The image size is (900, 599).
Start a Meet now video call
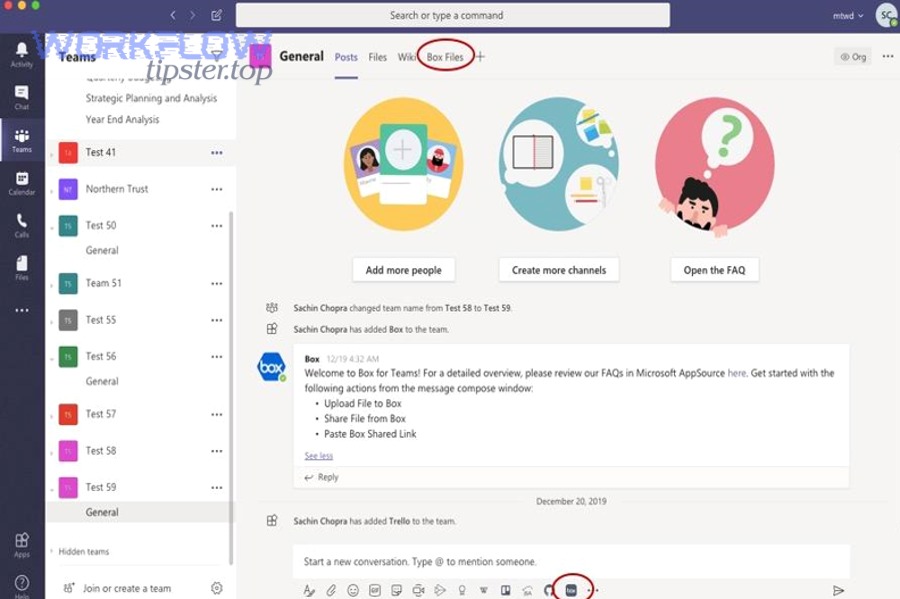pos(418,590)
